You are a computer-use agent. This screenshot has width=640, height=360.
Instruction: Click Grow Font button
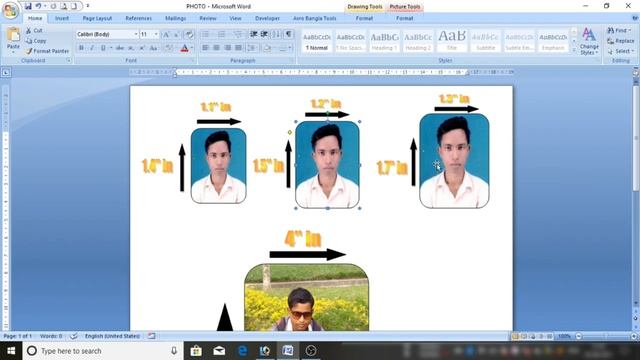[x=166, y=35]
